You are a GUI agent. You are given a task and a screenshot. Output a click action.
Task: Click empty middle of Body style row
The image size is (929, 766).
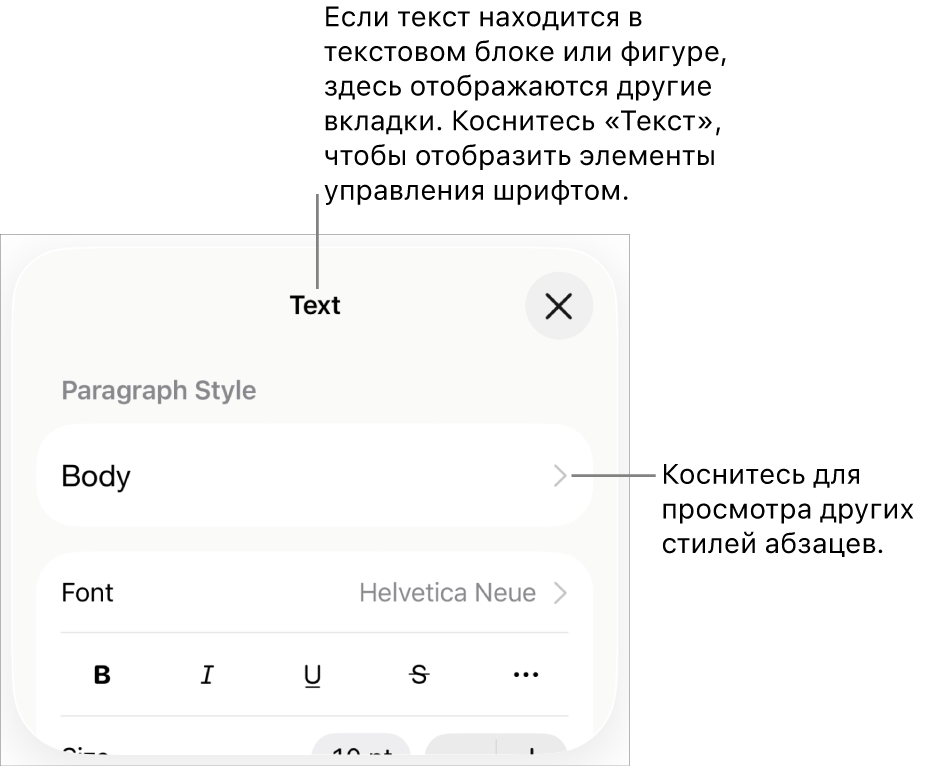(320, 476)
